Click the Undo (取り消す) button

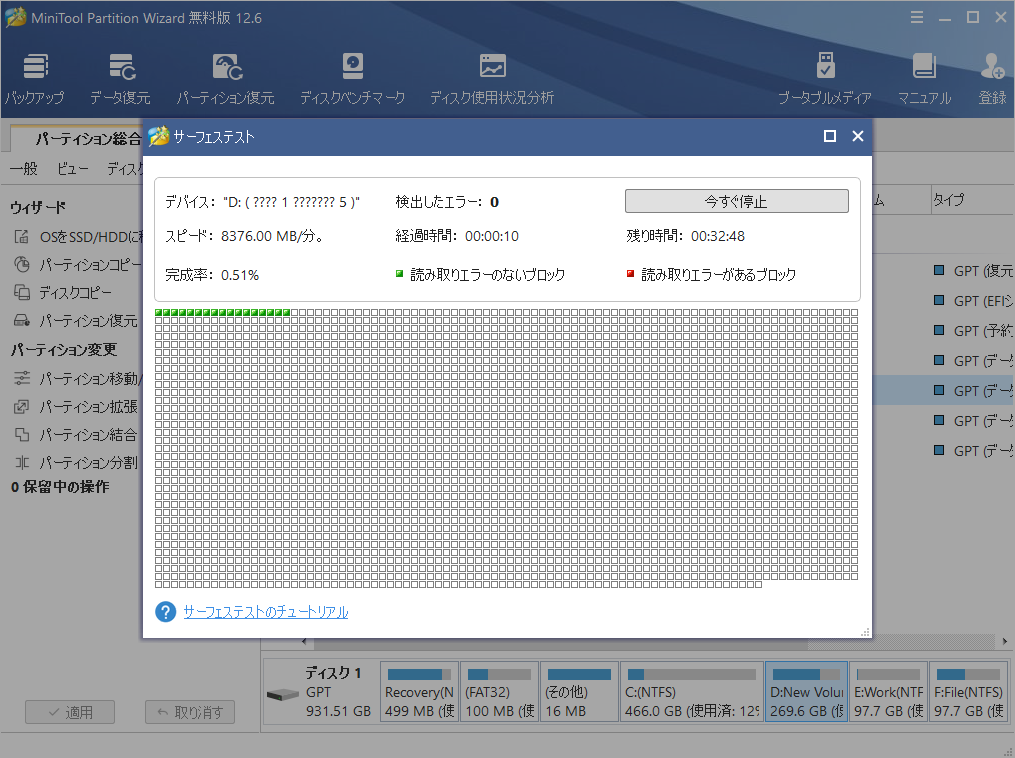coord(190,712)
